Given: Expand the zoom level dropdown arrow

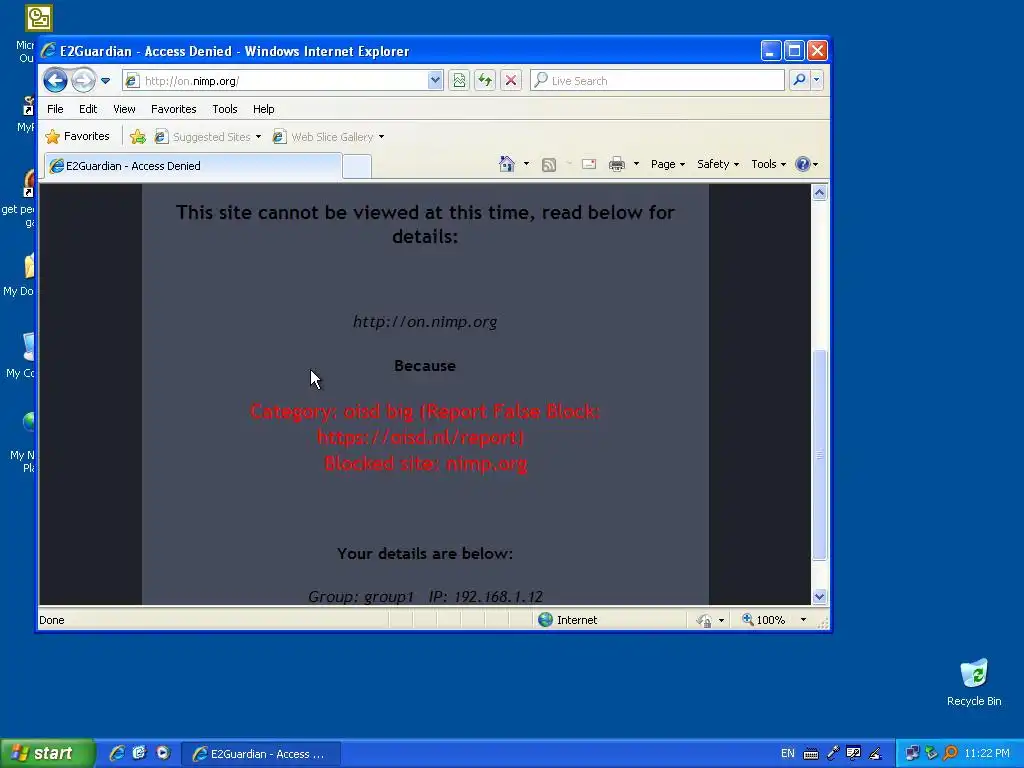Looking at the screenshot, I should [x=803, y=620].
